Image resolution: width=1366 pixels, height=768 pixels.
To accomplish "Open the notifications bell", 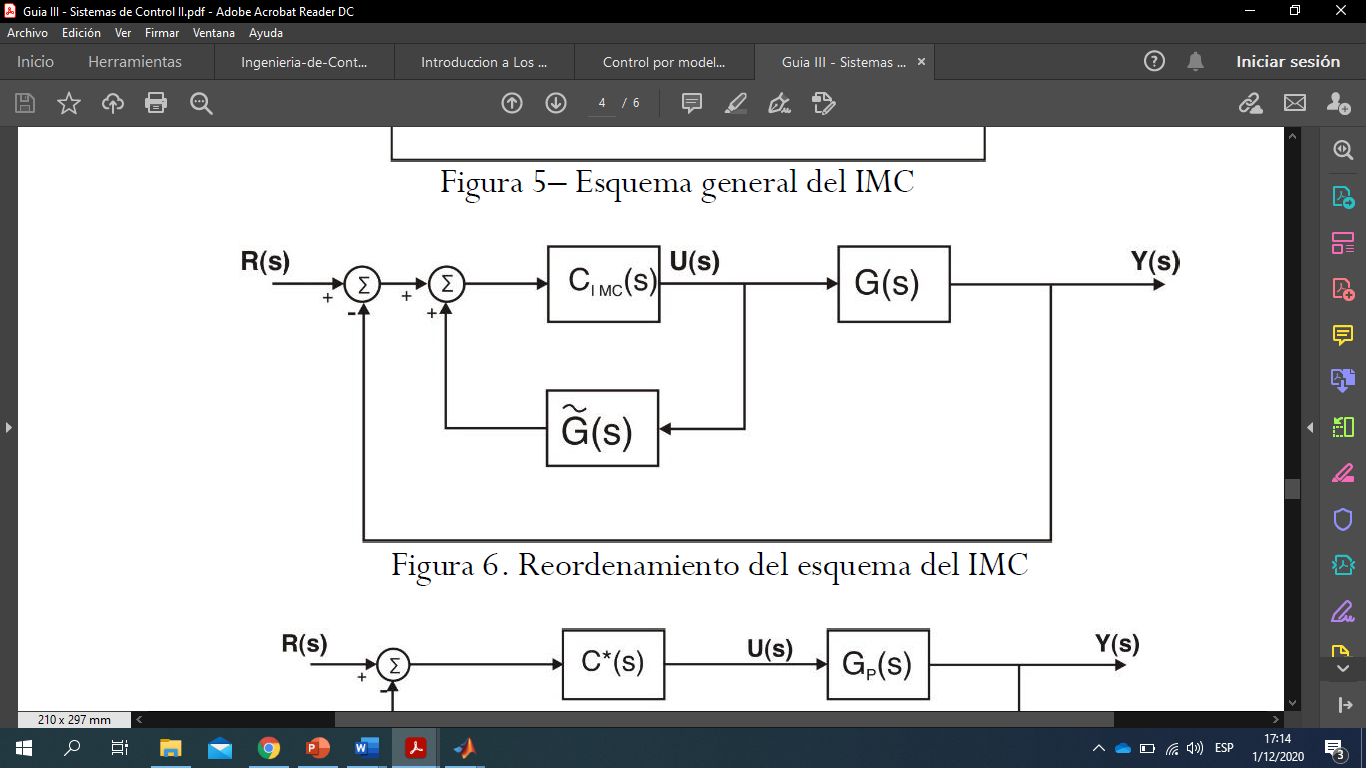I will point(1195,61).
